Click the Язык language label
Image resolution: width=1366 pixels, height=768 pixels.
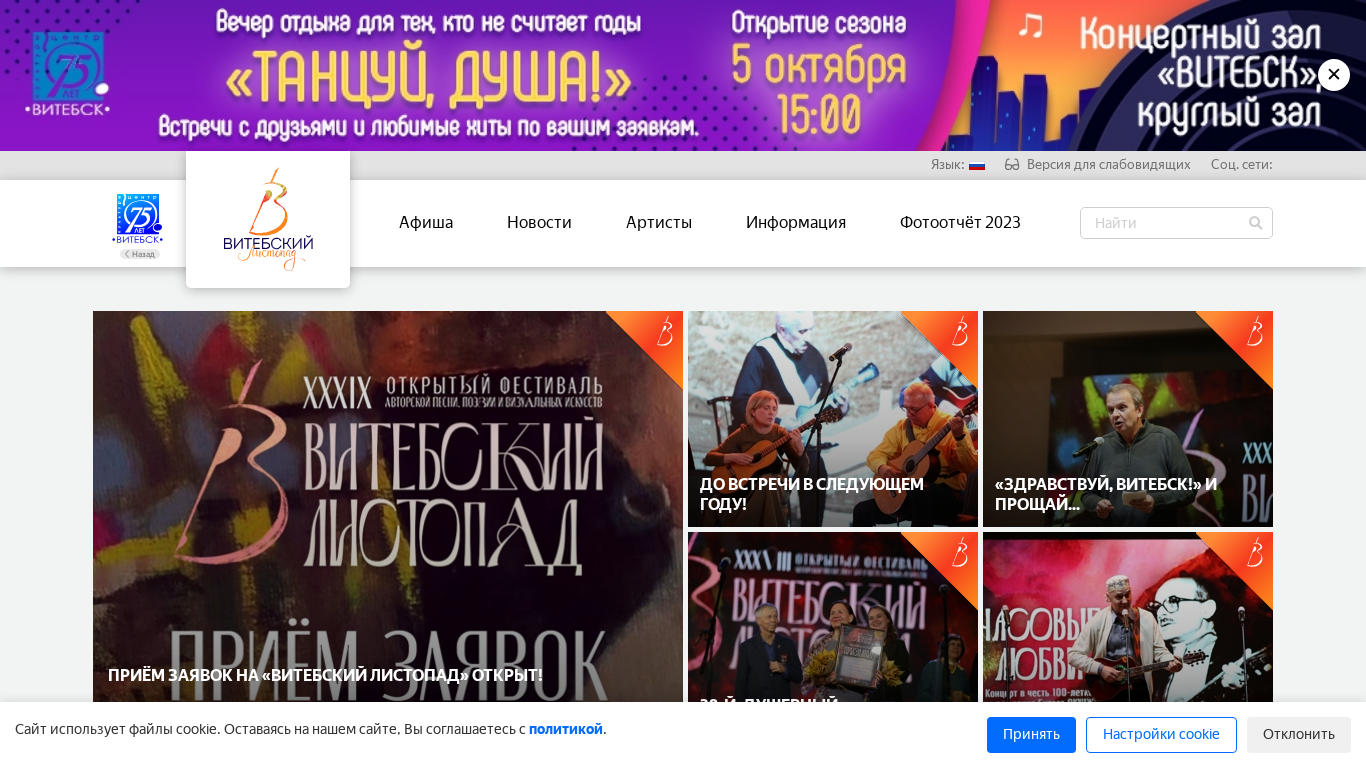click(x=947, y=165)
